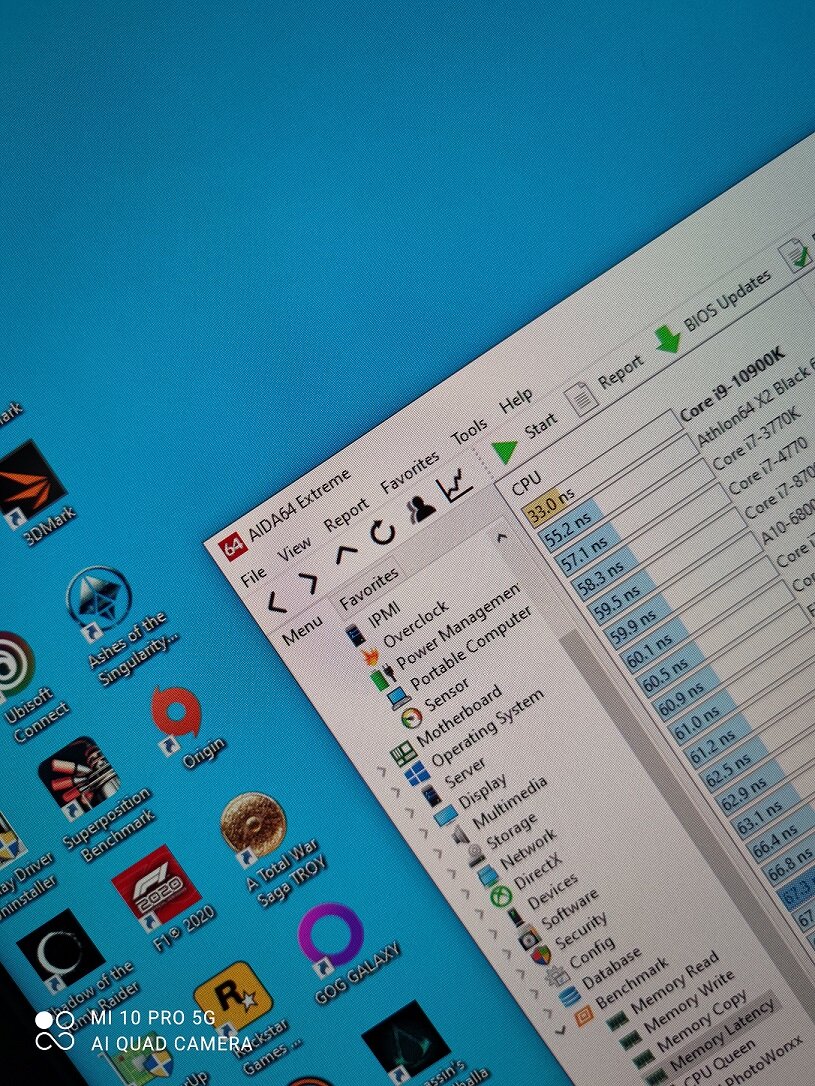Select the Devices tree item

[x=552, y=891]
